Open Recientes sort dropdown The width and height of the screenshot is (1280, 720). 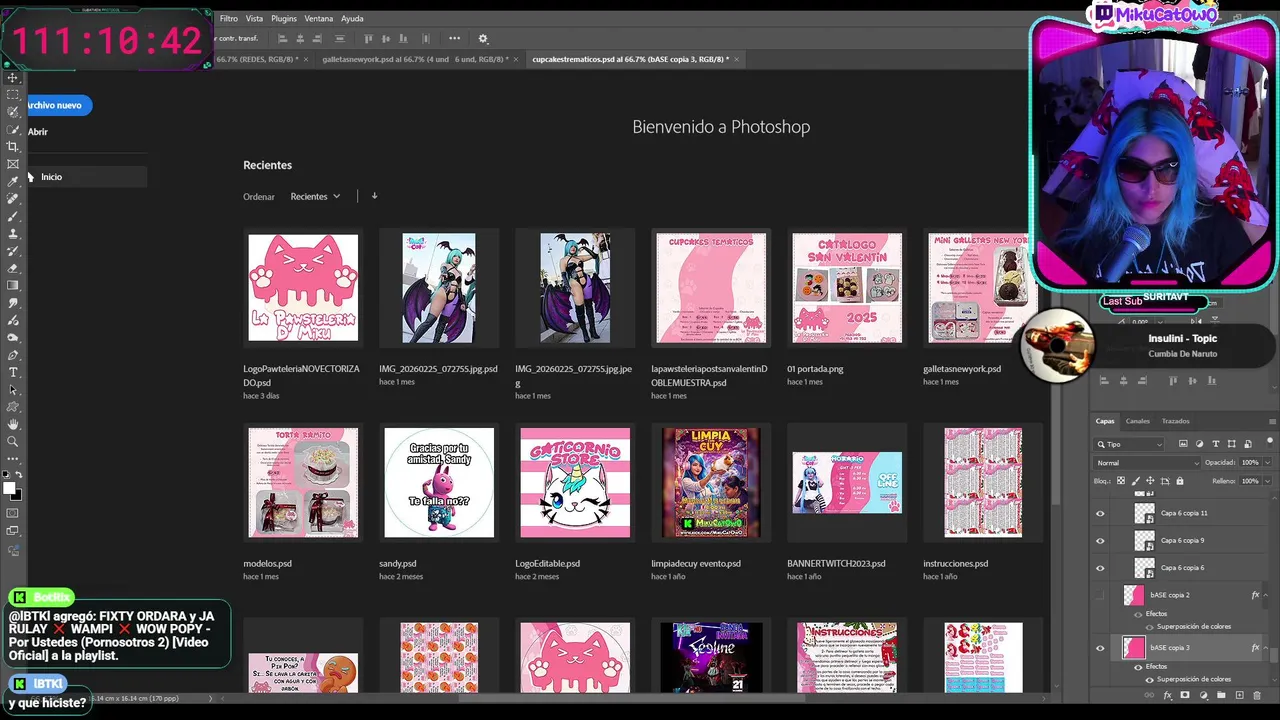(315, 196)
